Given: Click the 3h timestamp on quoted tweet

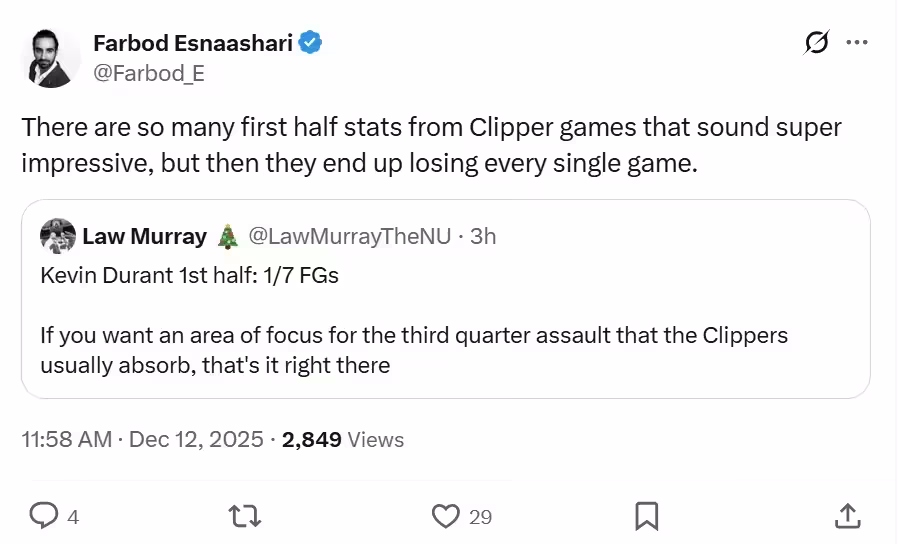Looking at the screenshot, I should (x=483, y=236).
